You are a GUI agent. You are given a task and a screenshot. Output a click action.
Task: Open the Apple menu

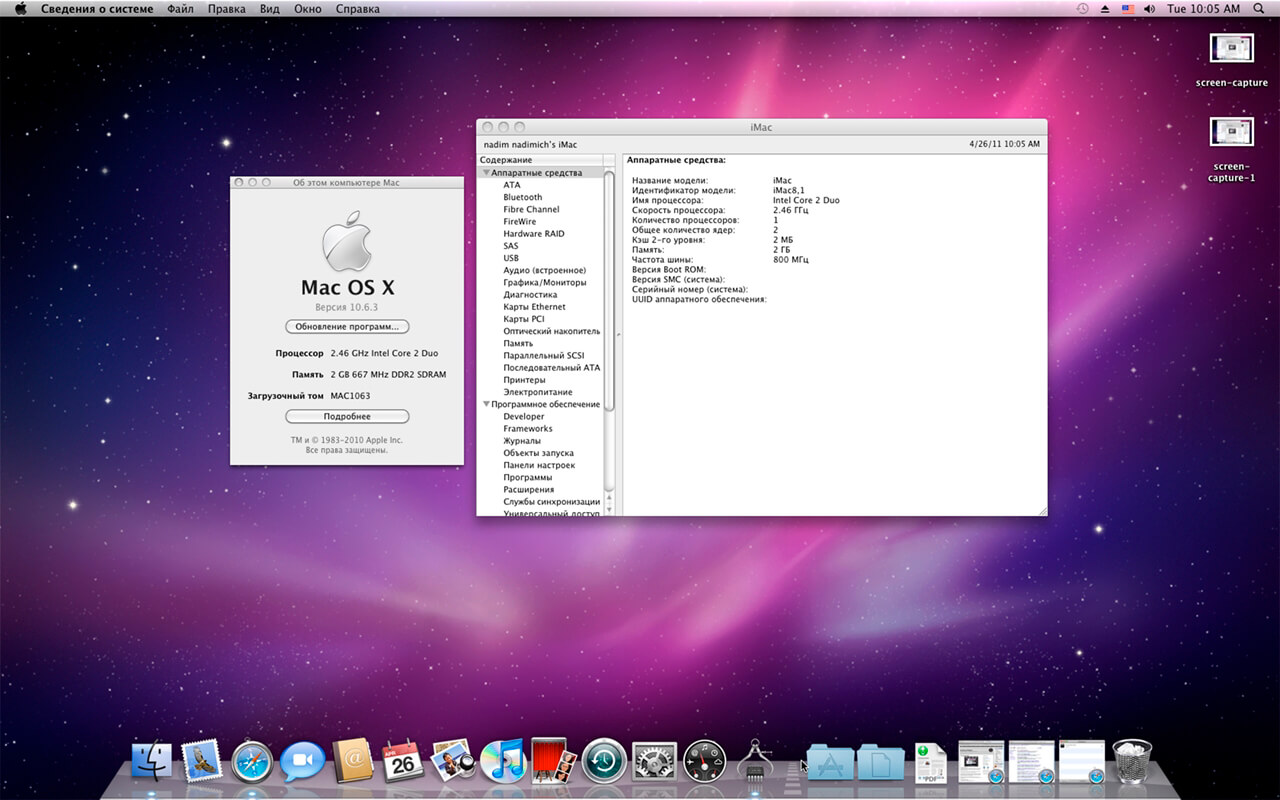coord(19,9)
